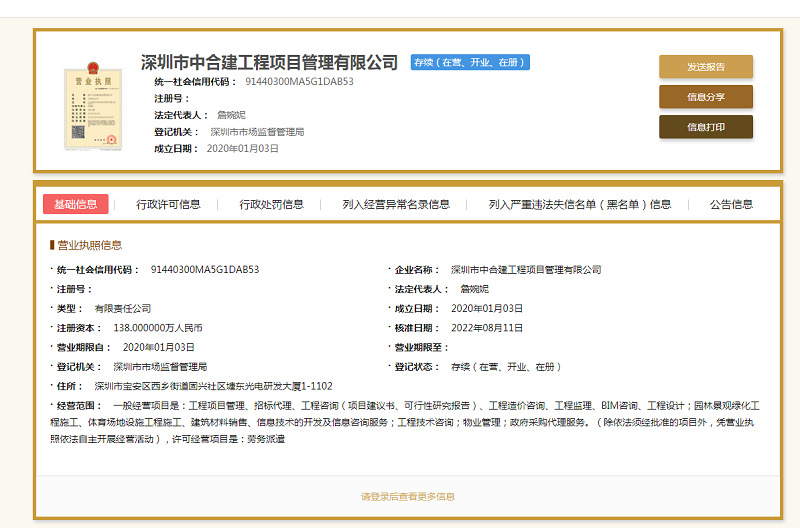
Task: Switch to the 公告信息 tab
Action: coord(731,205)
